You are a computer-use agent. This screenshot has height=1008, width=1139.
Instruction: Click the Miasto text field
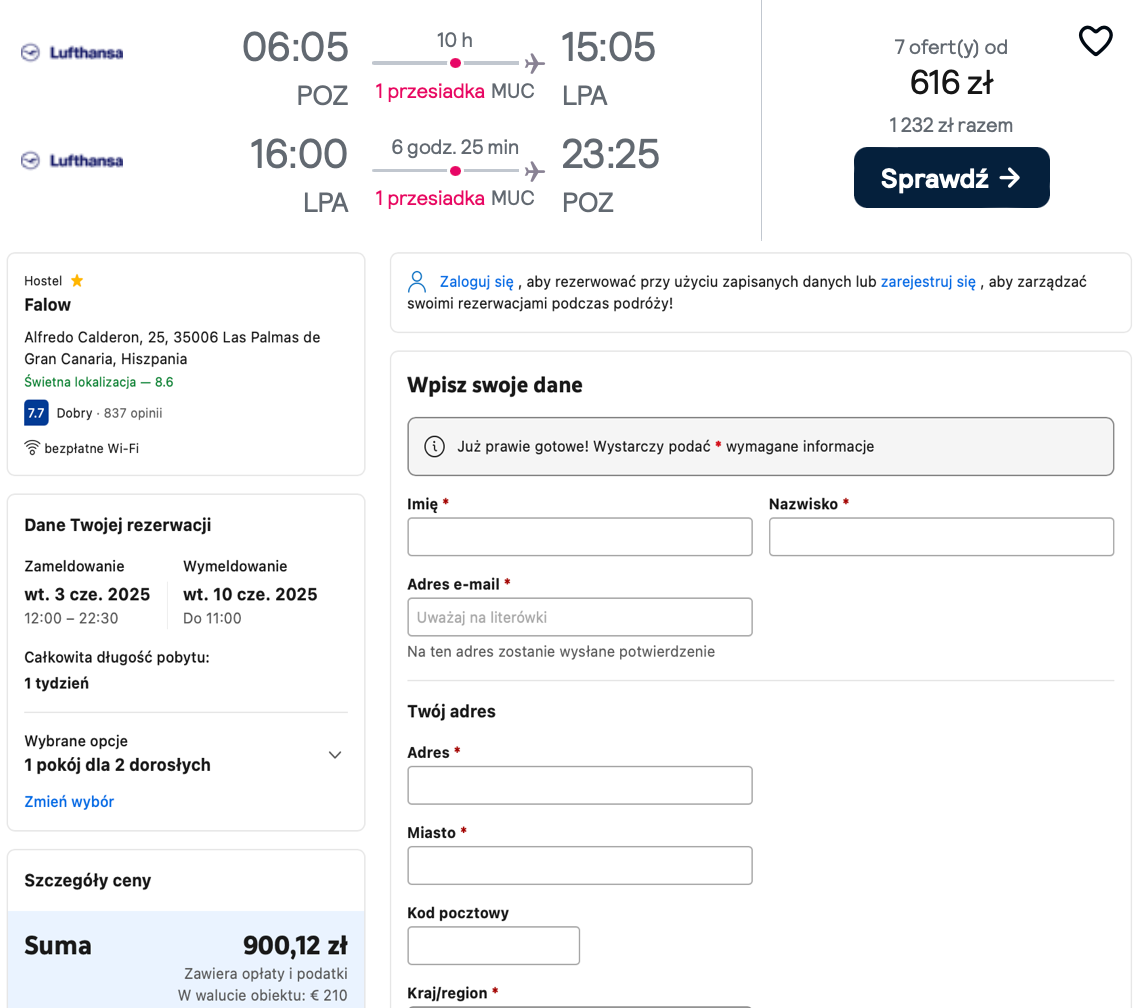[x=580, y=866]
